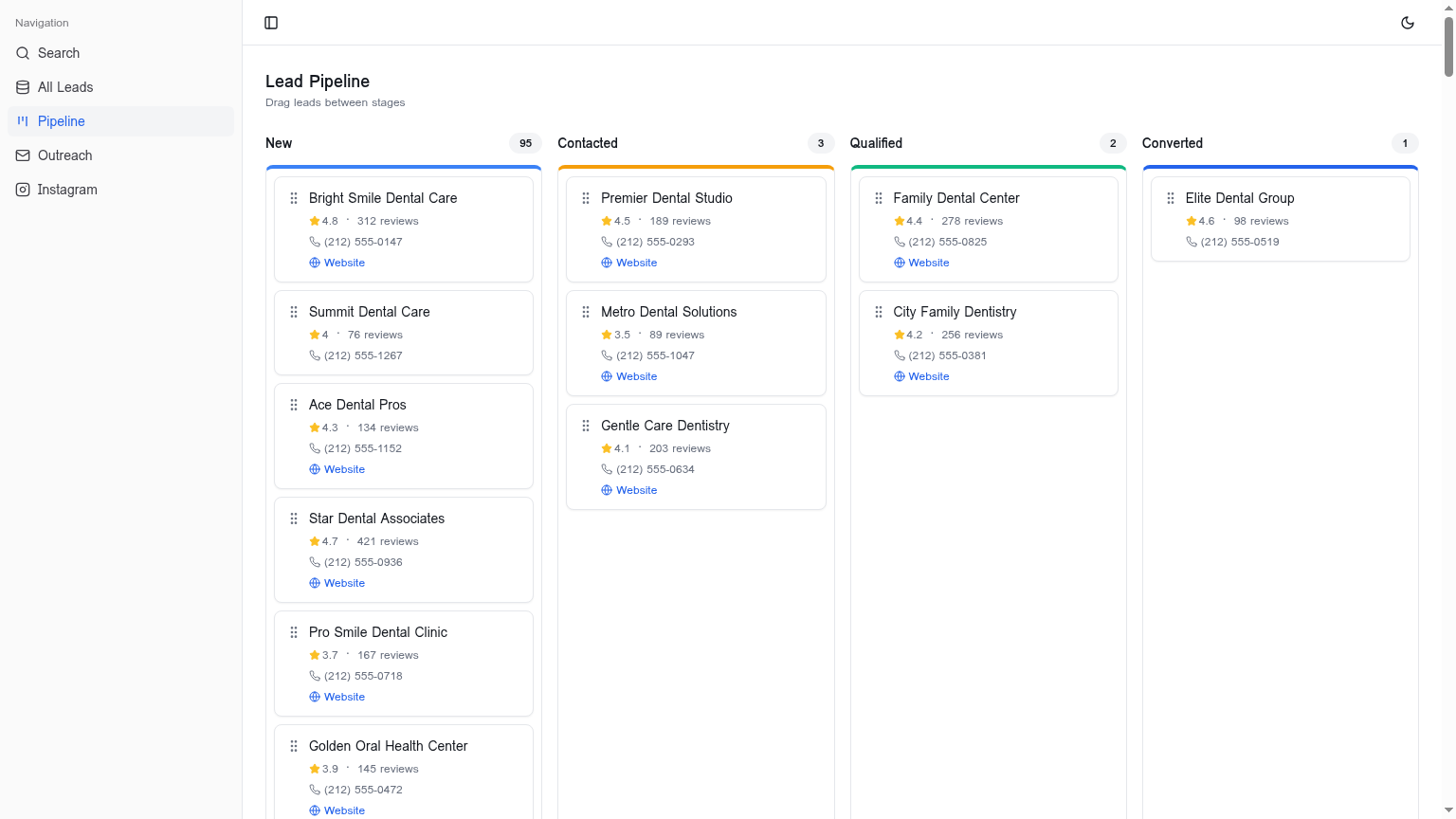Viewport: 1456px width, 819px height.
Task: Open Premier Dental Studio Website link
Action: (629, 263)
